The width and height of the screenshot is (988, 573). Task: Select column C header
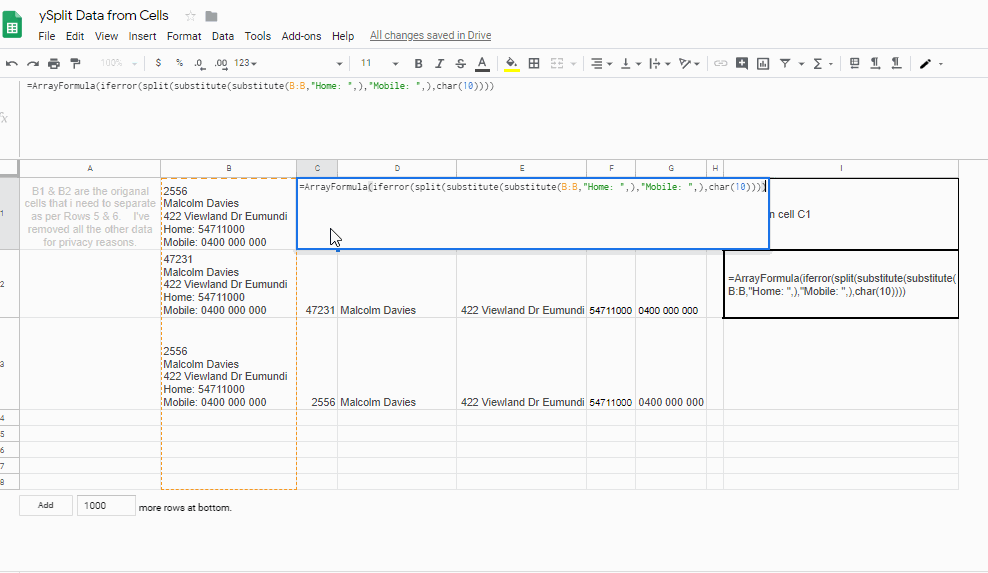[x=317, y=168]
